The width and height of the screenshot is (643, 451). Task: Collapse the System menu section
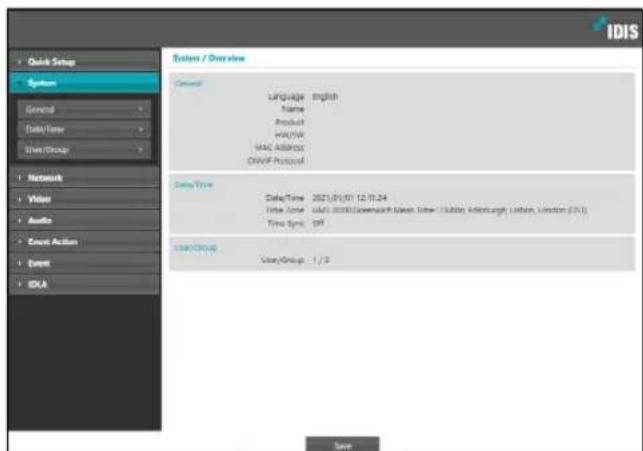84,83
